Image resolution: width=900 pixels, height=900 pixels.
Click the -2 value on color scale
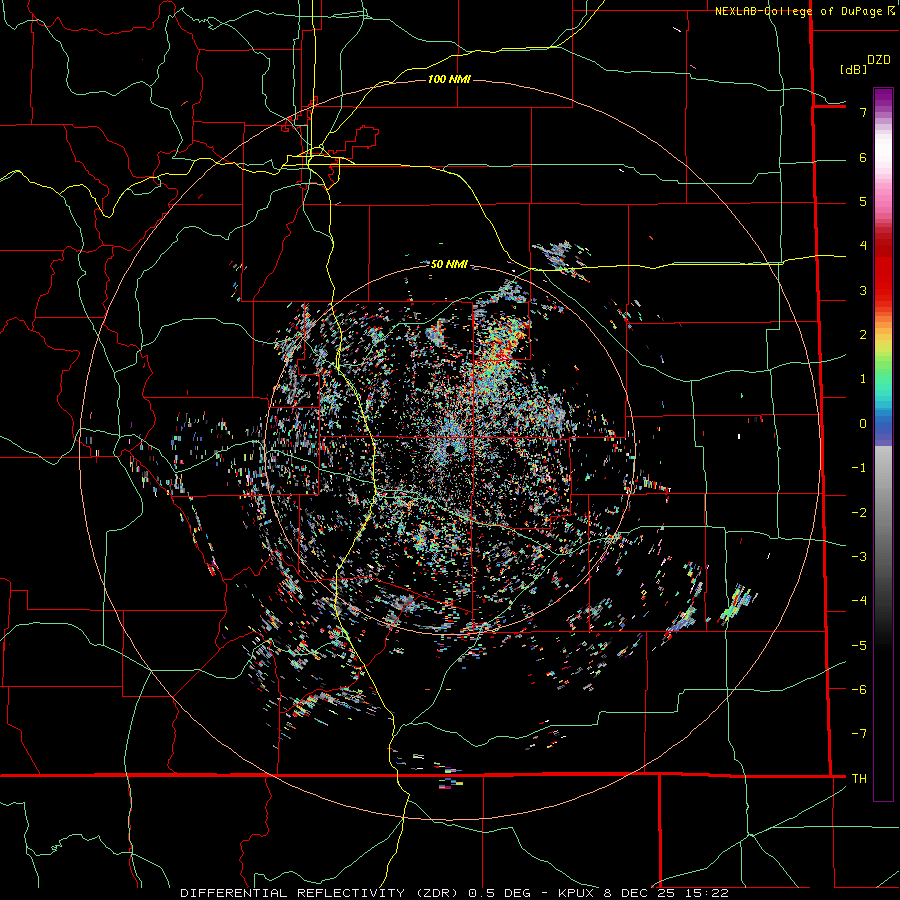(859, 512)
